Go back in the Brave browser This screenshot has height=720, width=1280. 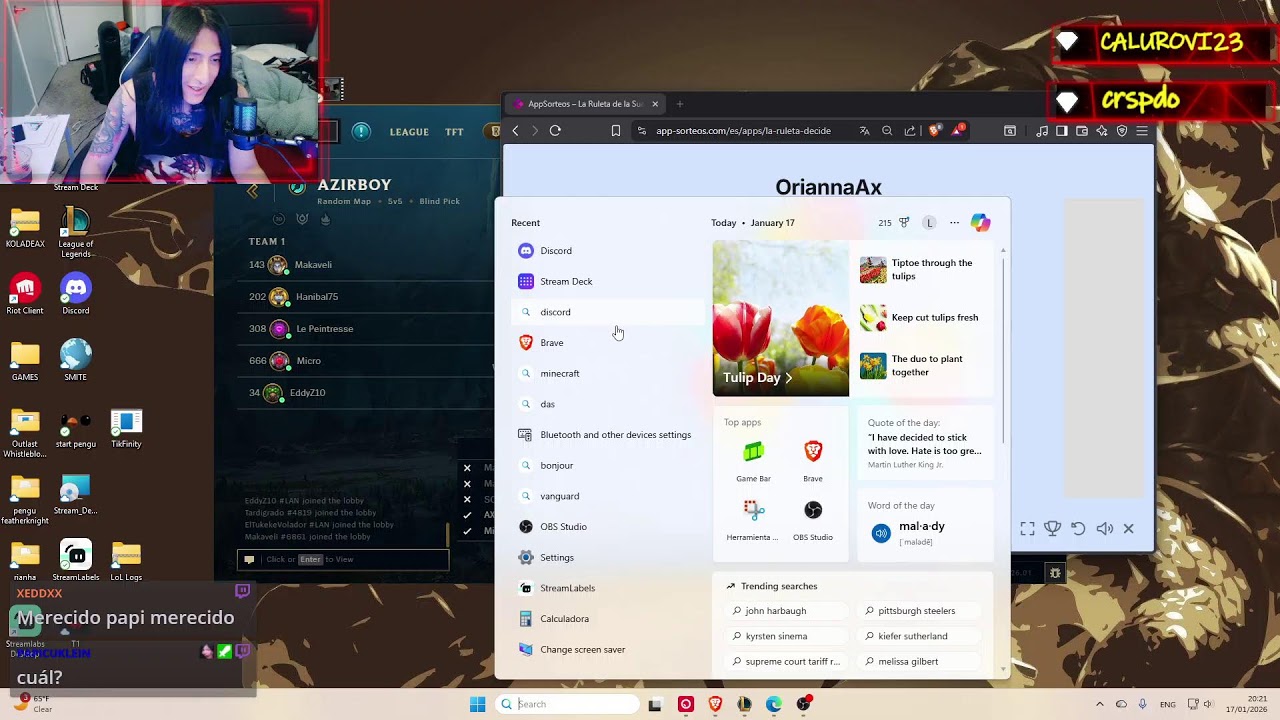point(515,130)
